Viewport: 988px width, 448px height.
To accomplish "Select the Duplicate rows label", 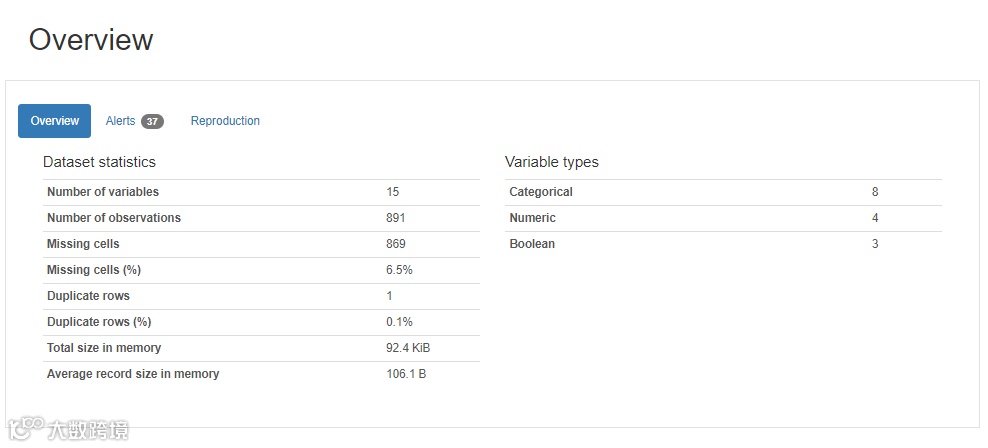I will click(88, 296).
